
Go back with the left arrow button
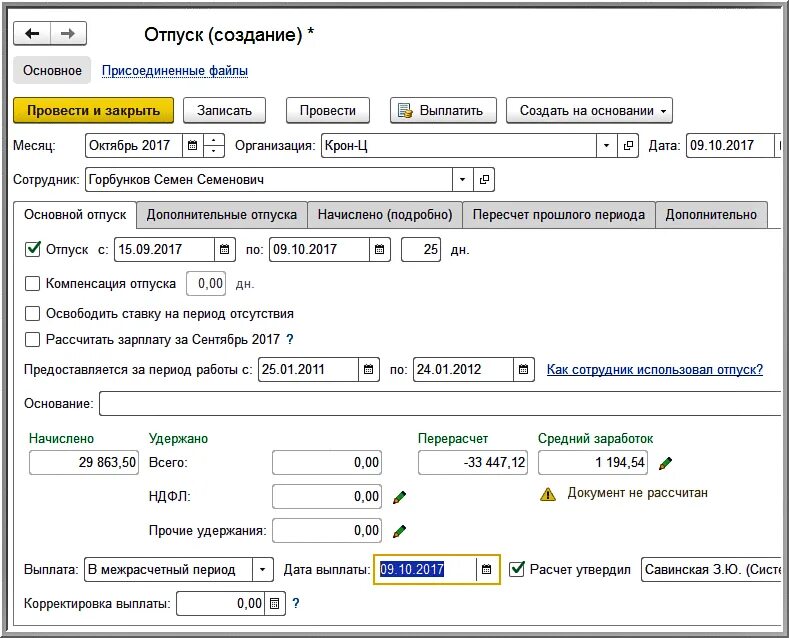[32, 34]
